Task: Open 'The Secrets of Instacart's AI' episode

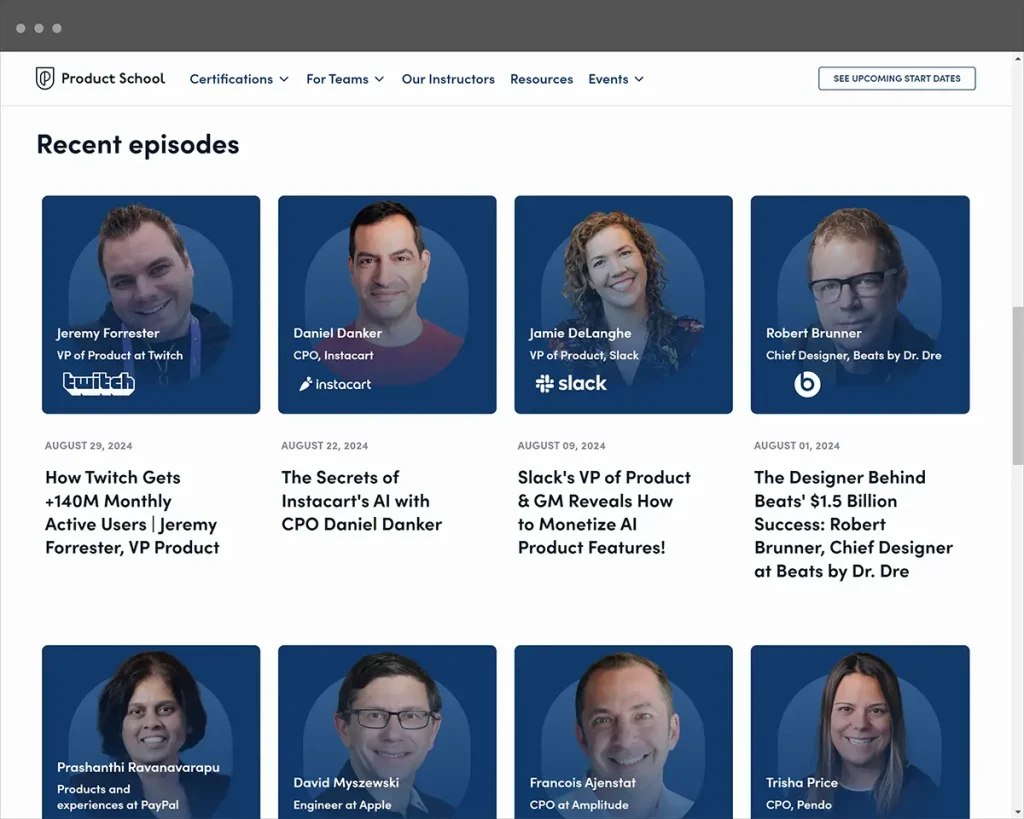Action: point(361,500)
